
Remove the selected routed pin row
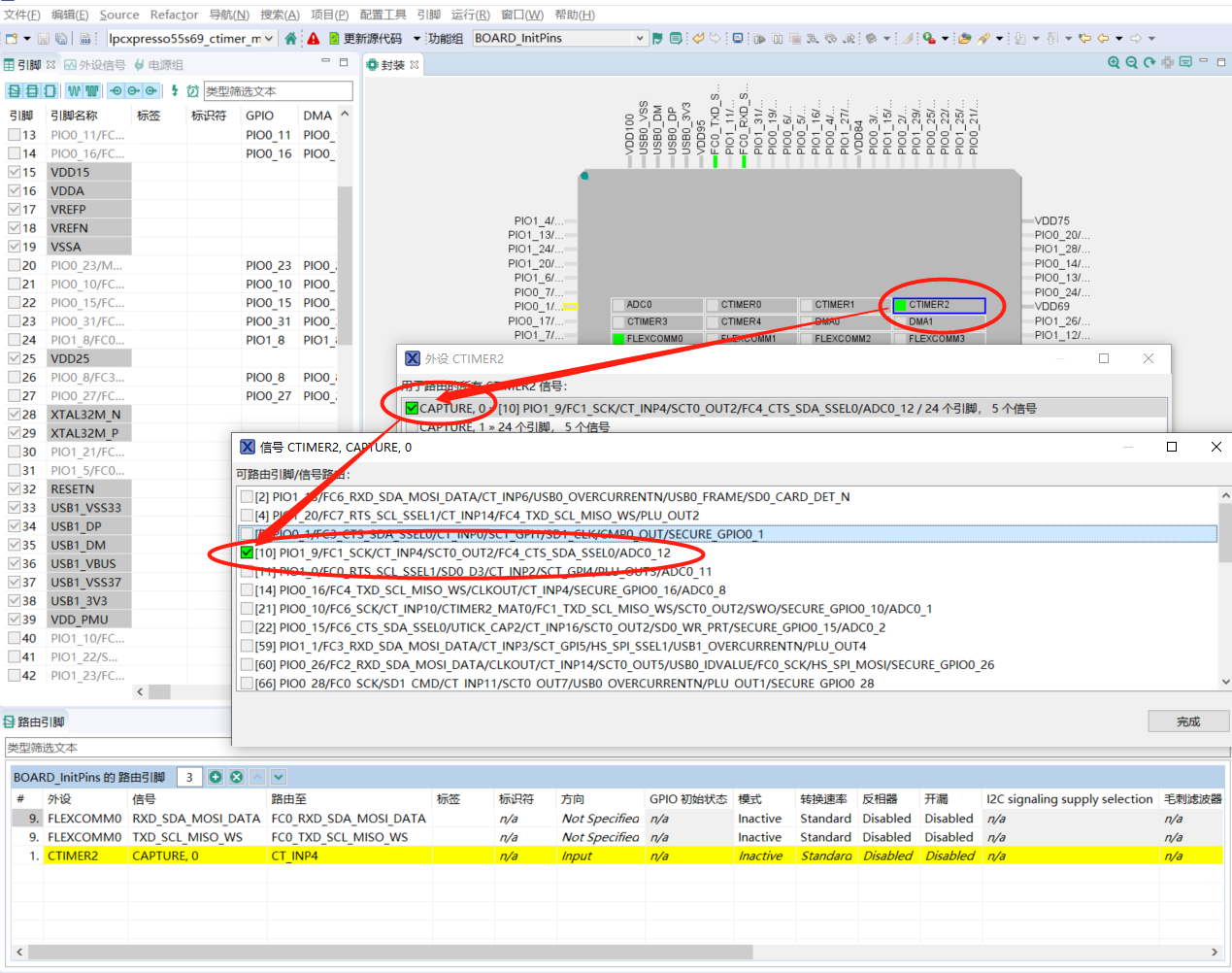coord(236,777)
